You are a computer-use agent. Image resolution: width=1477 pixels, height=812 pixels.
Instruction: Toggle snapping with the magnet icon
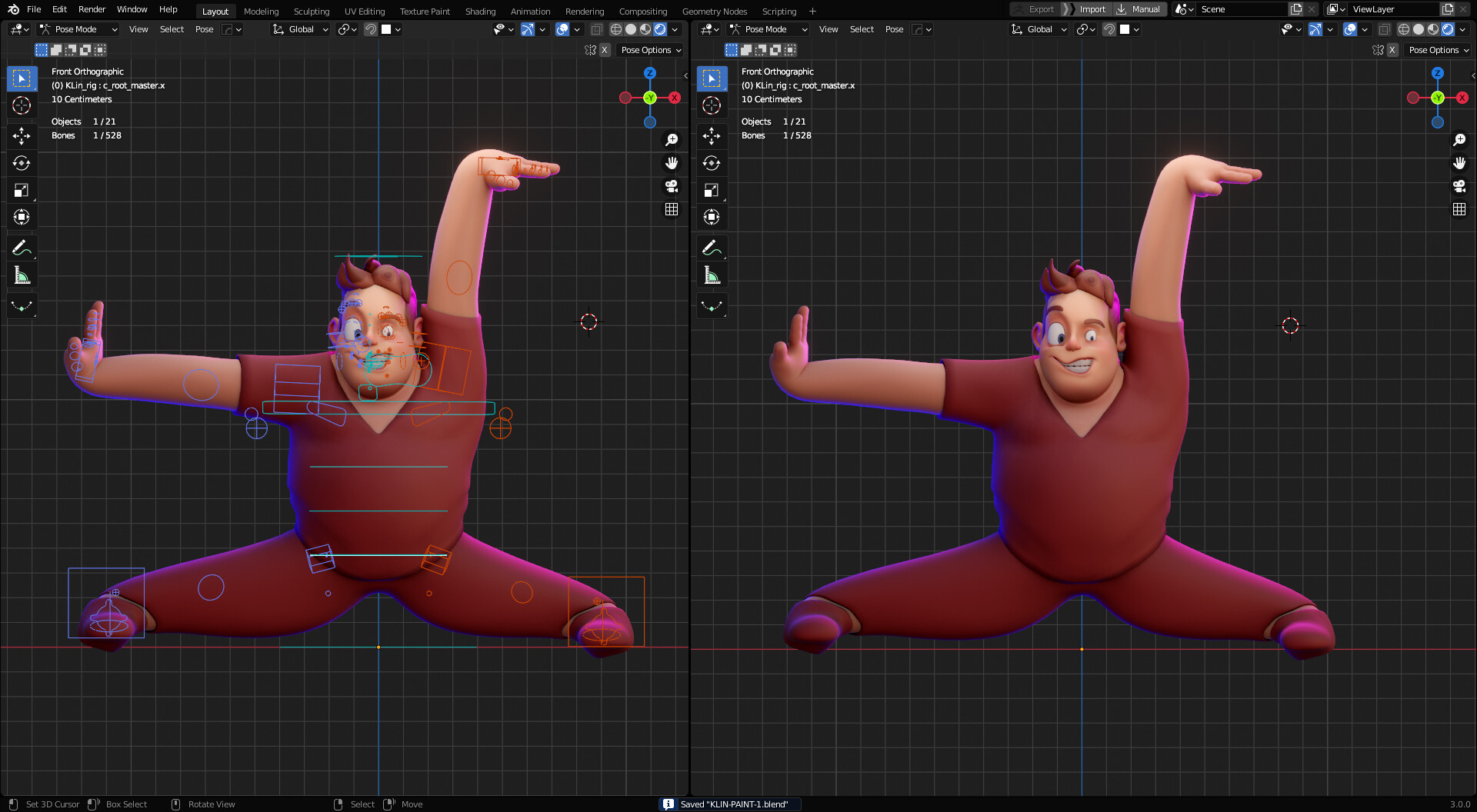pyautogui.click(x=370, y=29)
